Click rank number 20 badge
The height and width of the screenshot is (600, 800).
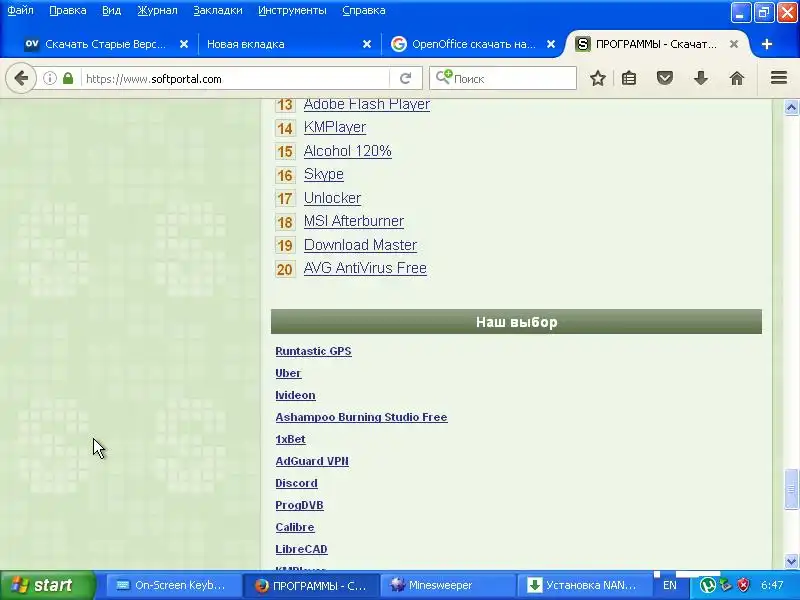[x=285, y=269]
